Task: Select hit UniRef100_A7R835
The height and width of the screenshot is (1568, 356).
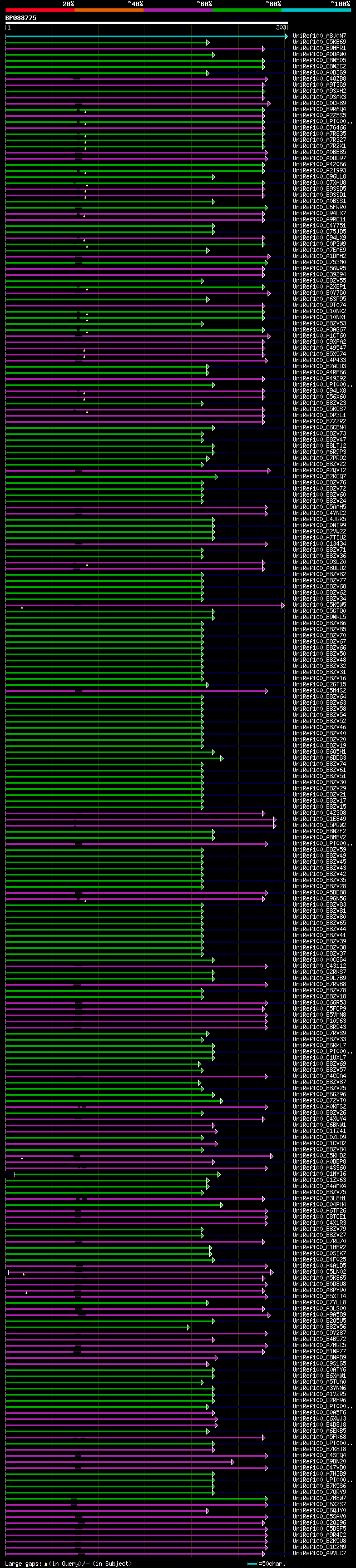Action: coord(319,134)
